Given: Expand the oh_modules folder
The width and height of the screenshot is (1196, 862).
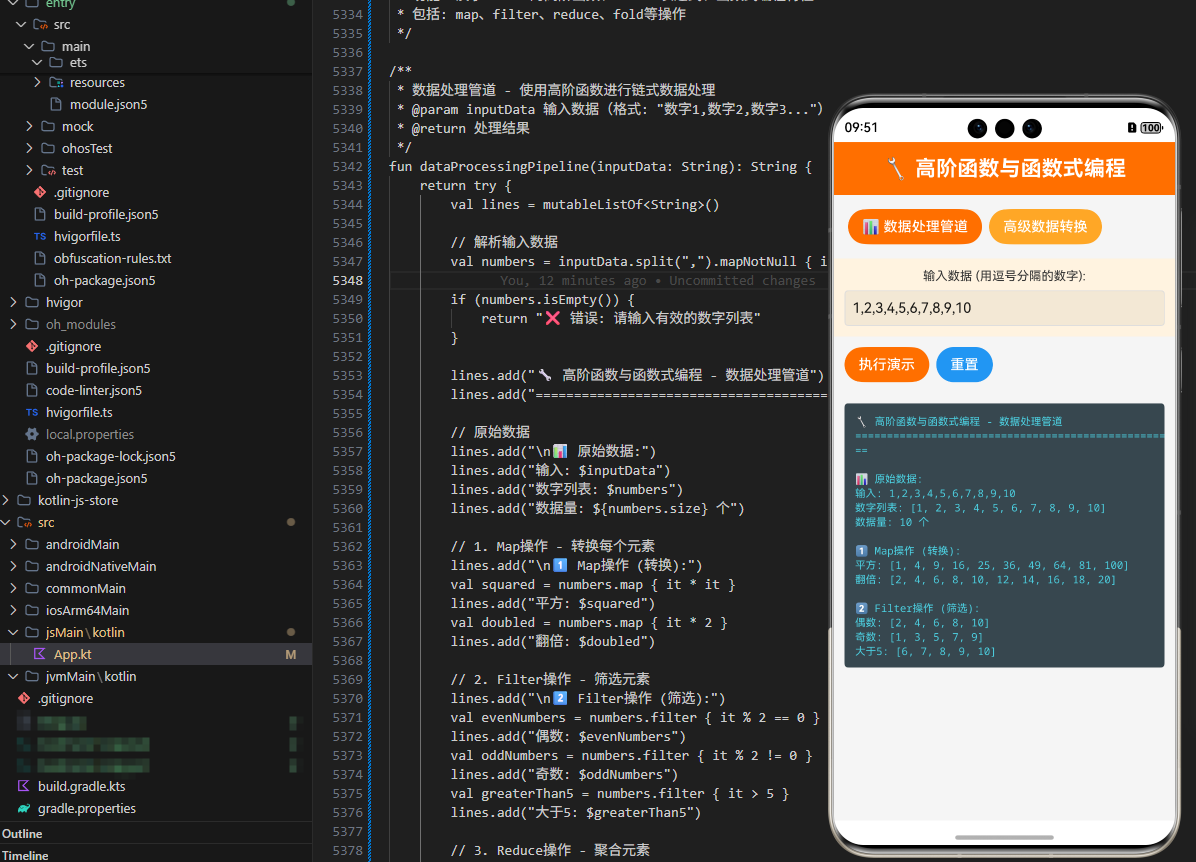Looking at the screenshot, I should (x=13, y=324).
